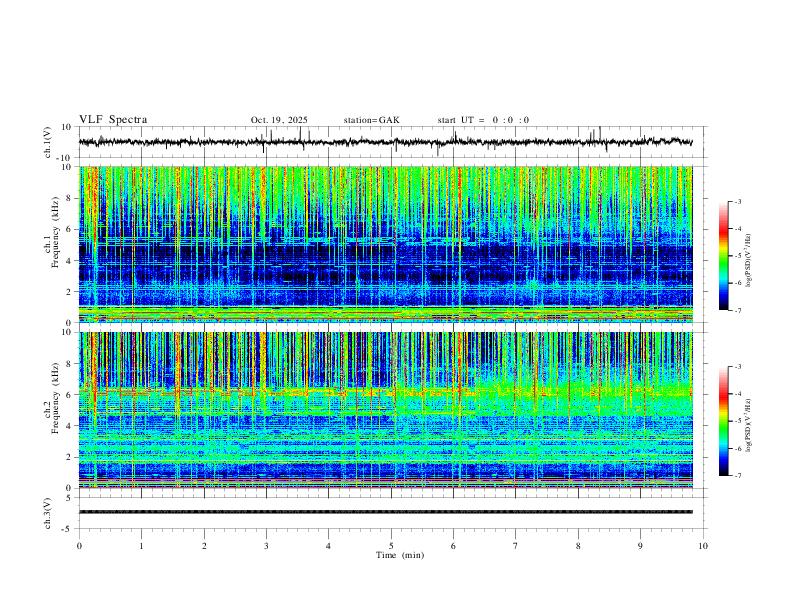This screenshot has height=612, width=792.
Task: Click the 'start UT = 0 : 0 : 0' text
Action: [x=483, y=120]
